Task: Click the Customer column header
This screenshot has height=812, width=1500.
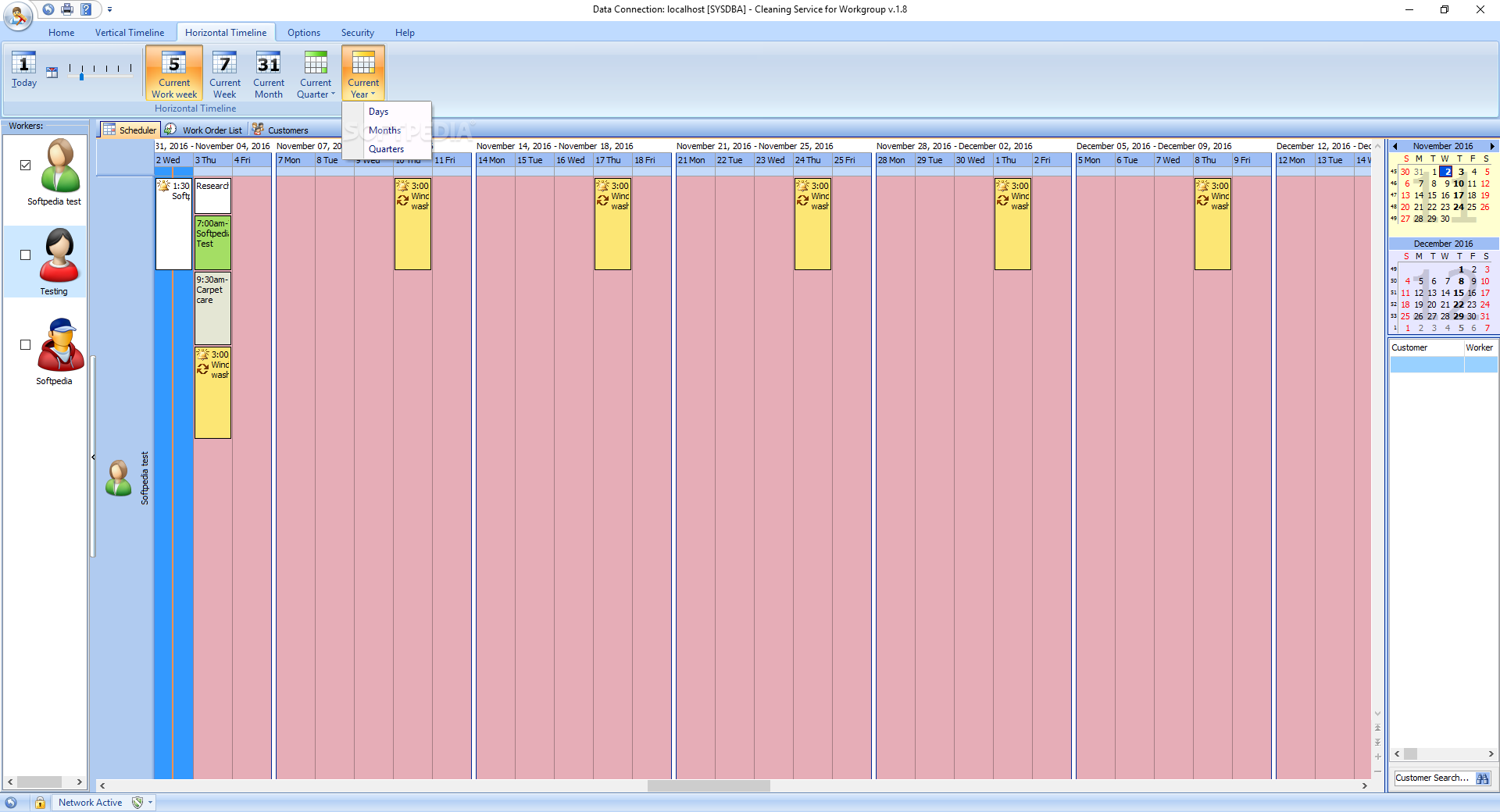Action: click(x=1427, y=347)
